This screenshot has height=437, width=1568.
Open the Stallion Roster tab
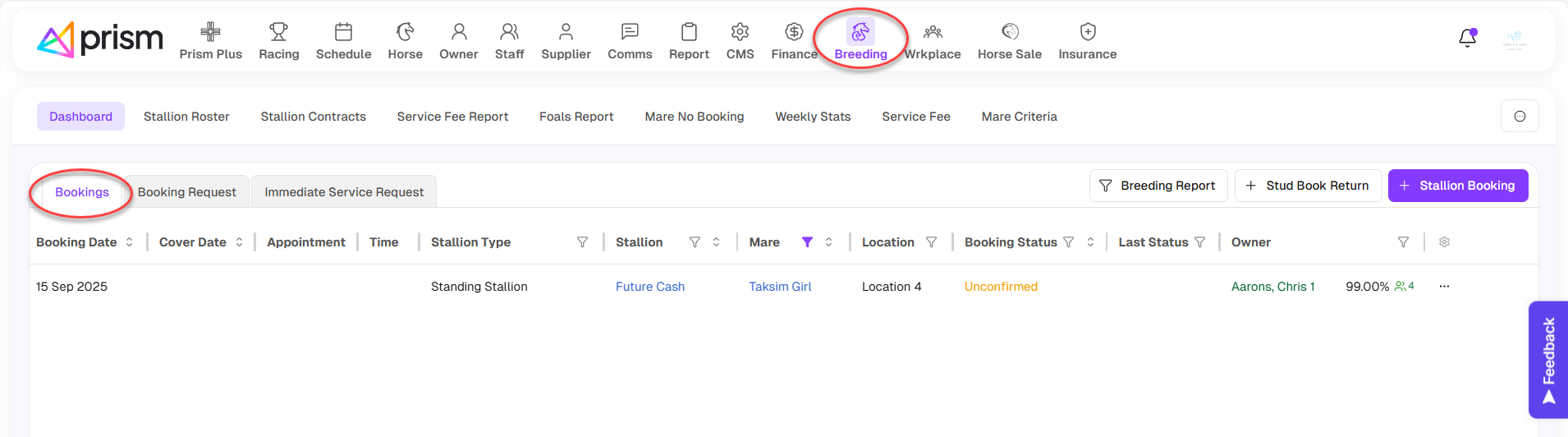186,117
